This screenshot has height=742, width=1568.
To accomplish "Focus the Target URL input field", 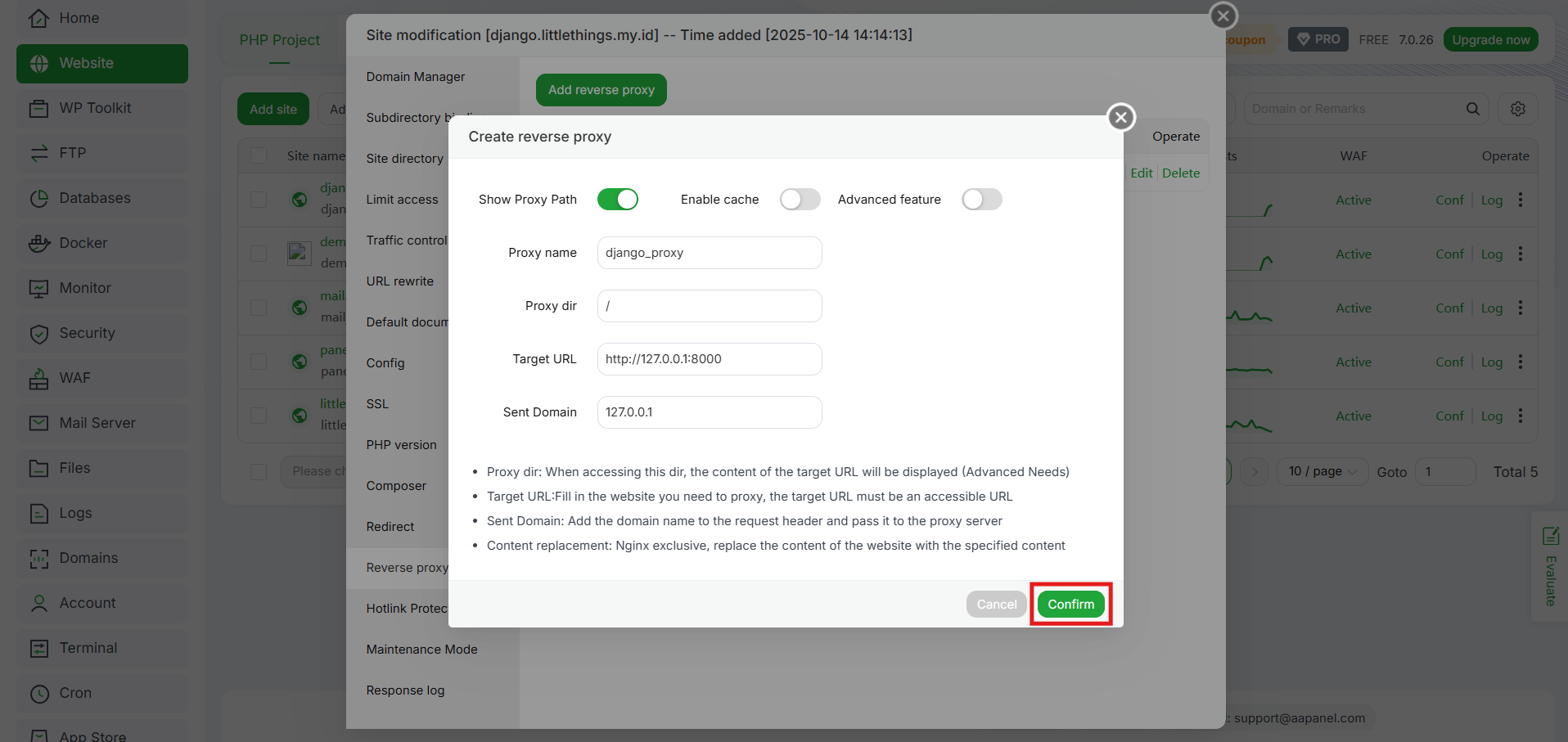I will point(710,359).
